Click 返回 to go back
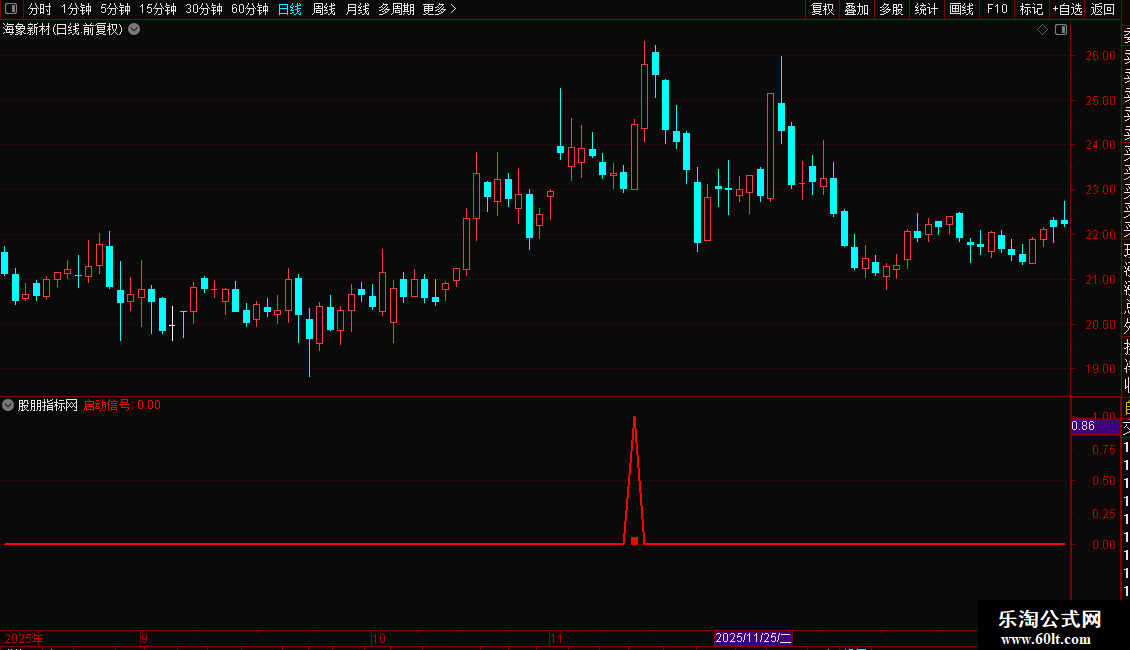 [1103, 9]
